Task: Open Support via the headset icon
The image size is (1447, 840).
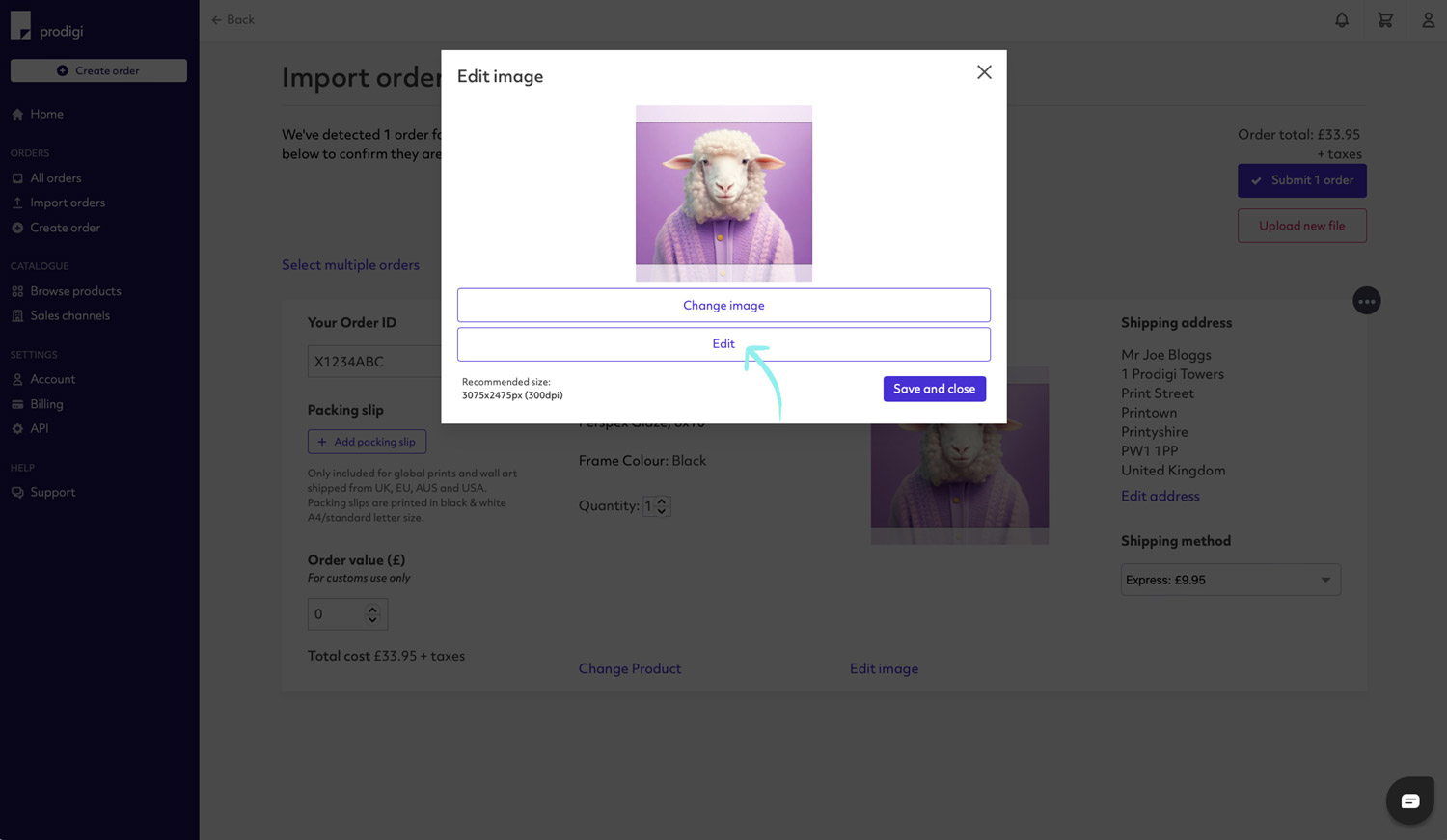Action: coord(17,492)
